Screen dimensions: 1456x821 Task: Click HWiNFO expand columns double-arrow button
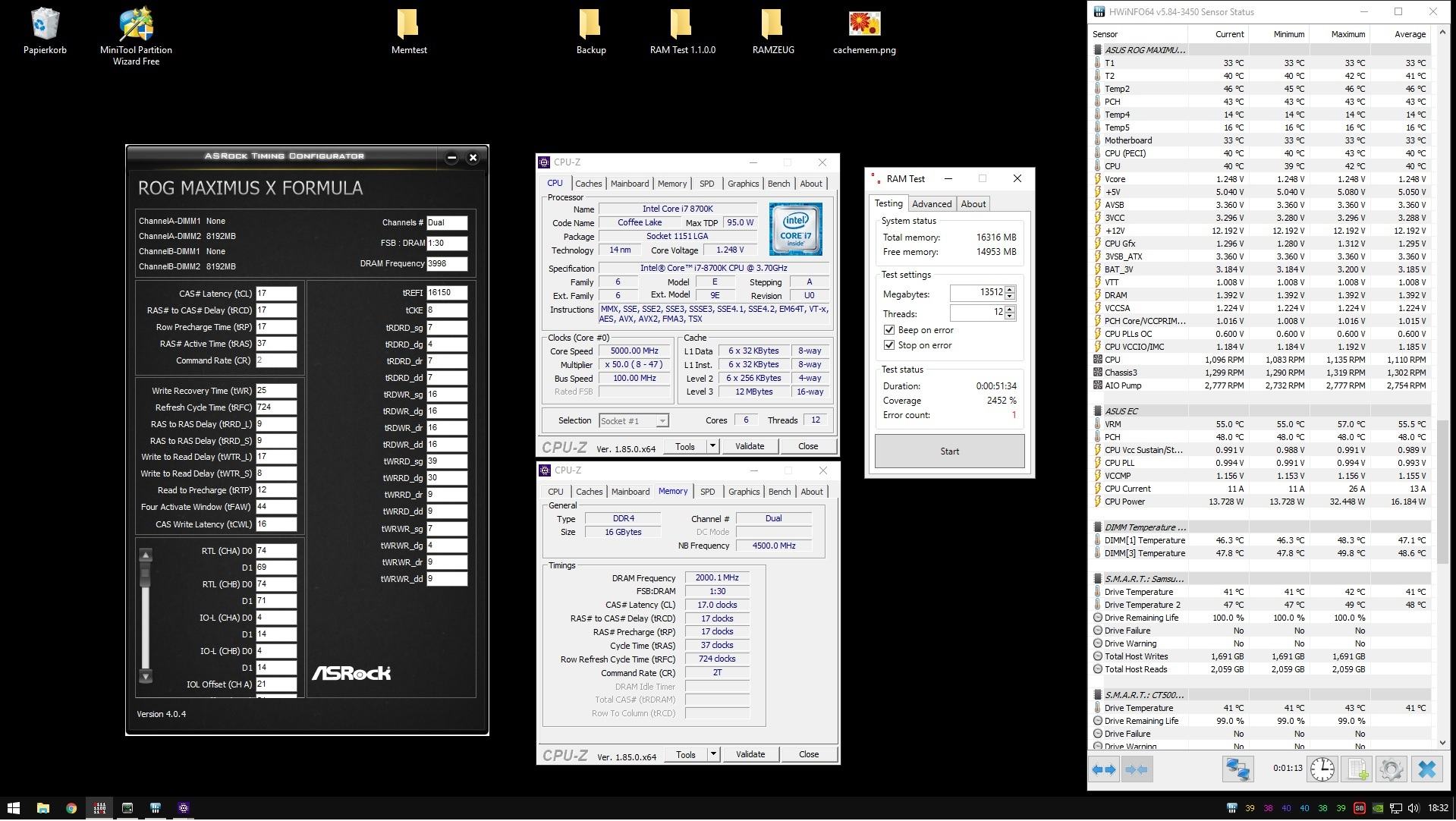[1103, 769]
